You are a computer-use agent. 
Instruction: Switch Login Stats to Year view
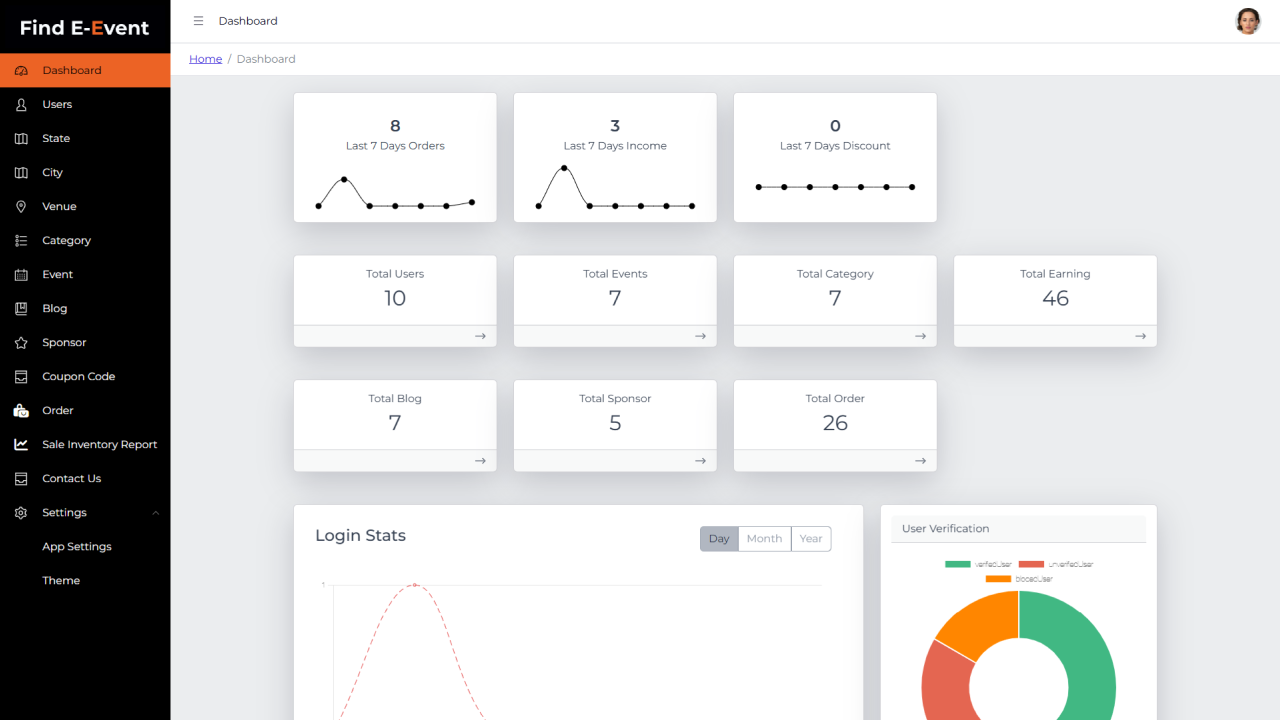tap(811, 538)
